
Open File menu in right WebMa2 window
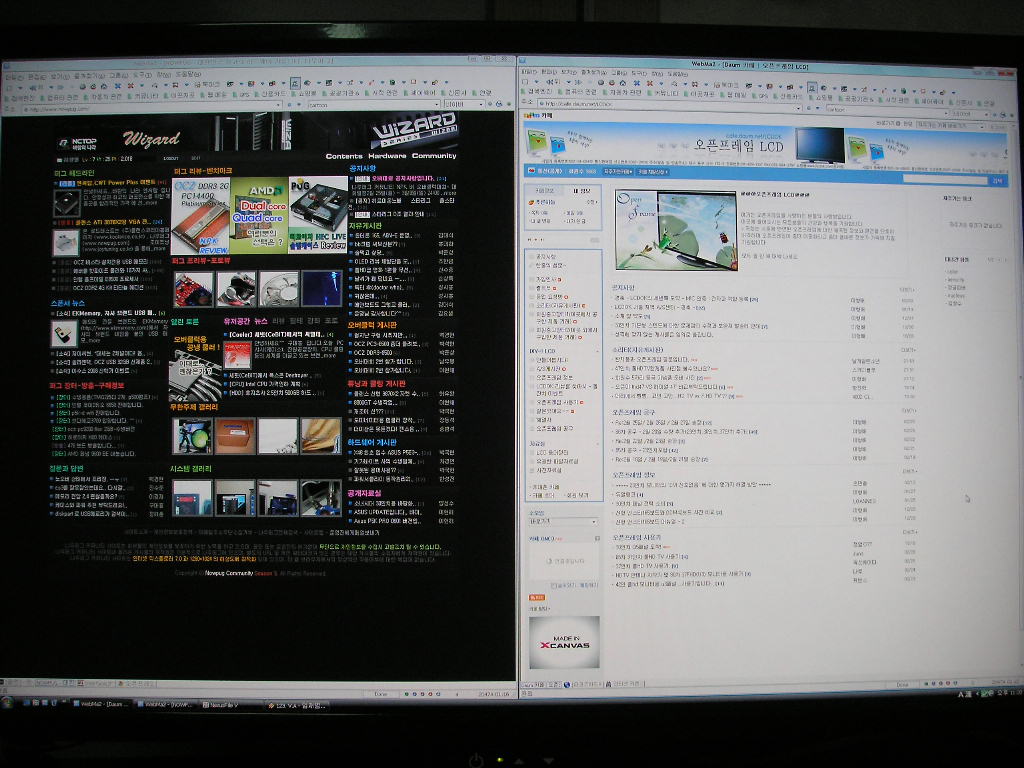[x=530, y=71]
